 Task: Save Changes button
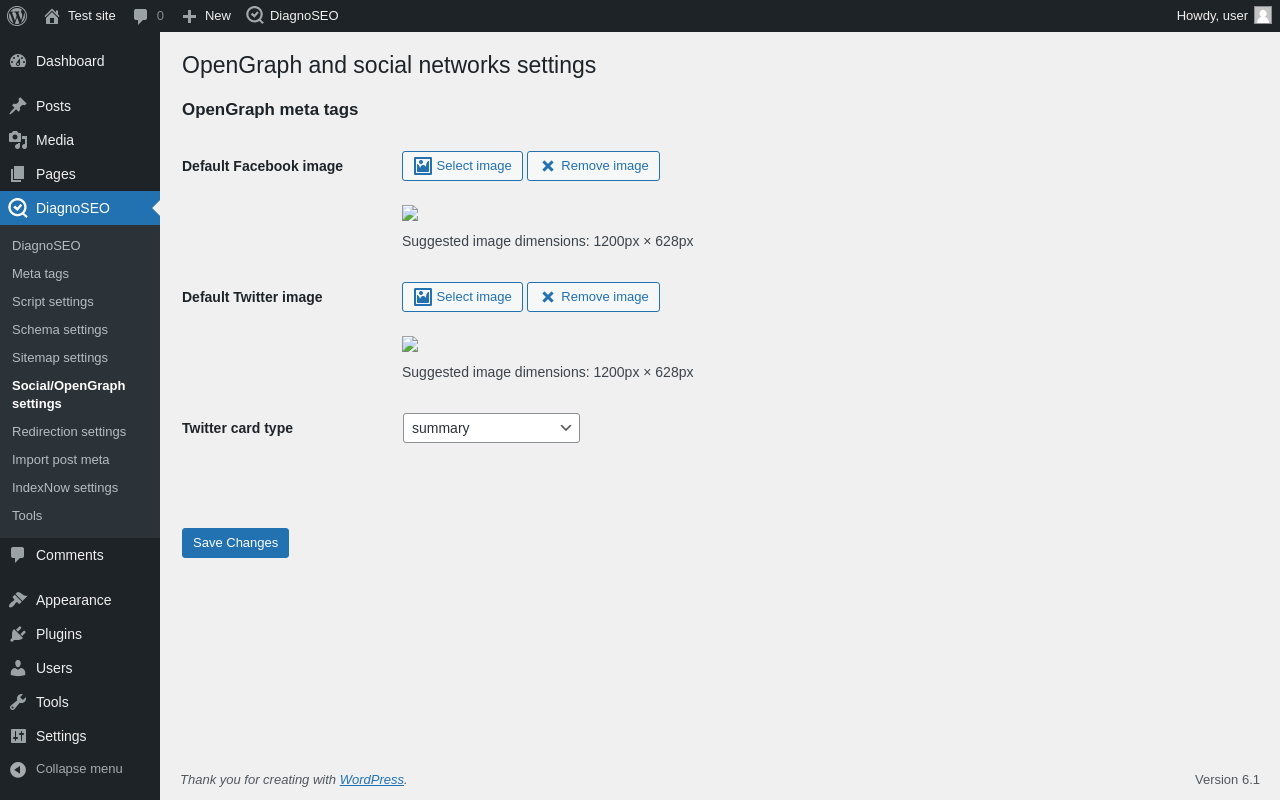click(235, 543)
